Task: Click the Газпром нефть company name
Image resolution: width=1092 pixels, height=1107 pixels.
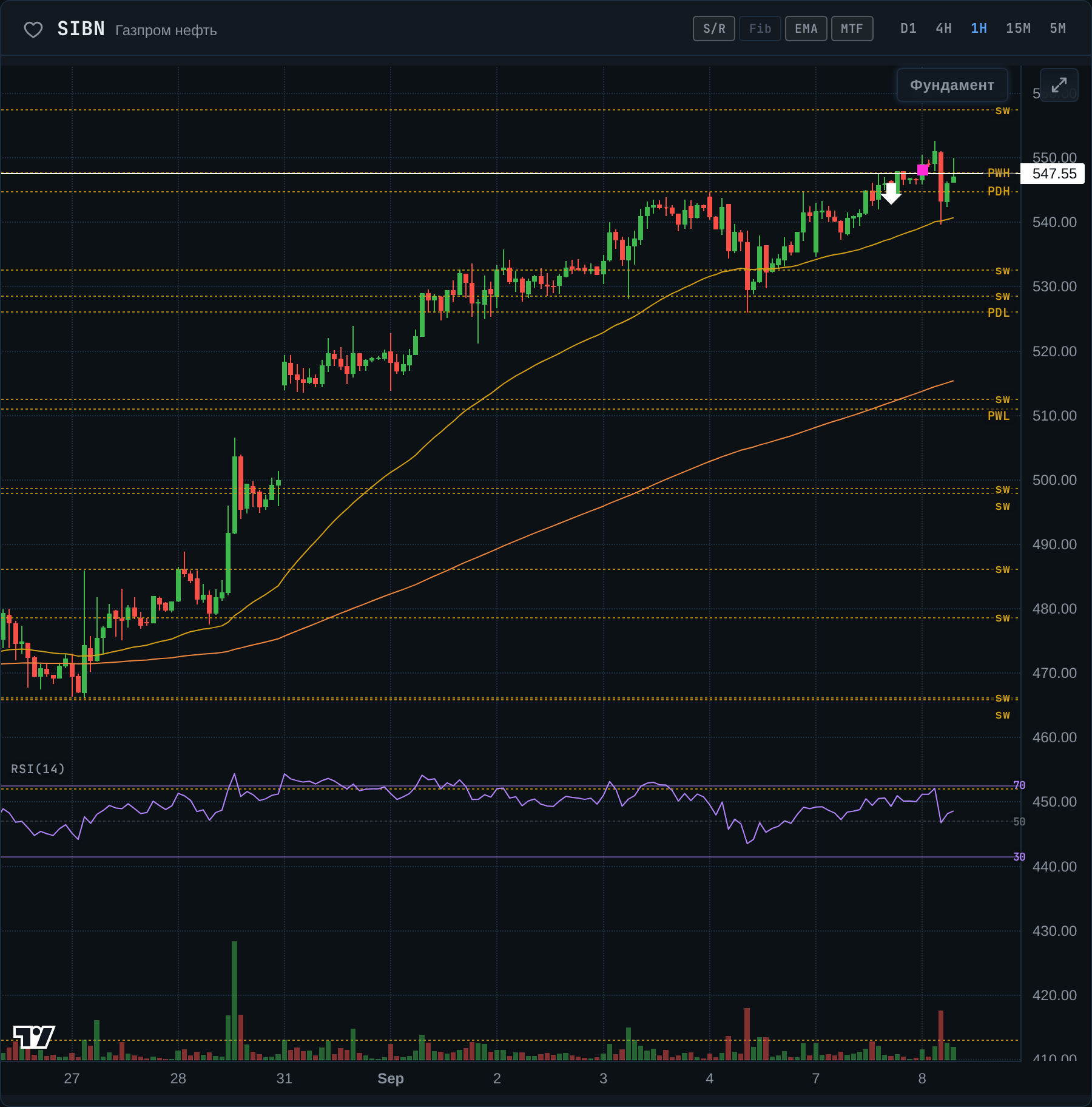Action: point(166,30)
